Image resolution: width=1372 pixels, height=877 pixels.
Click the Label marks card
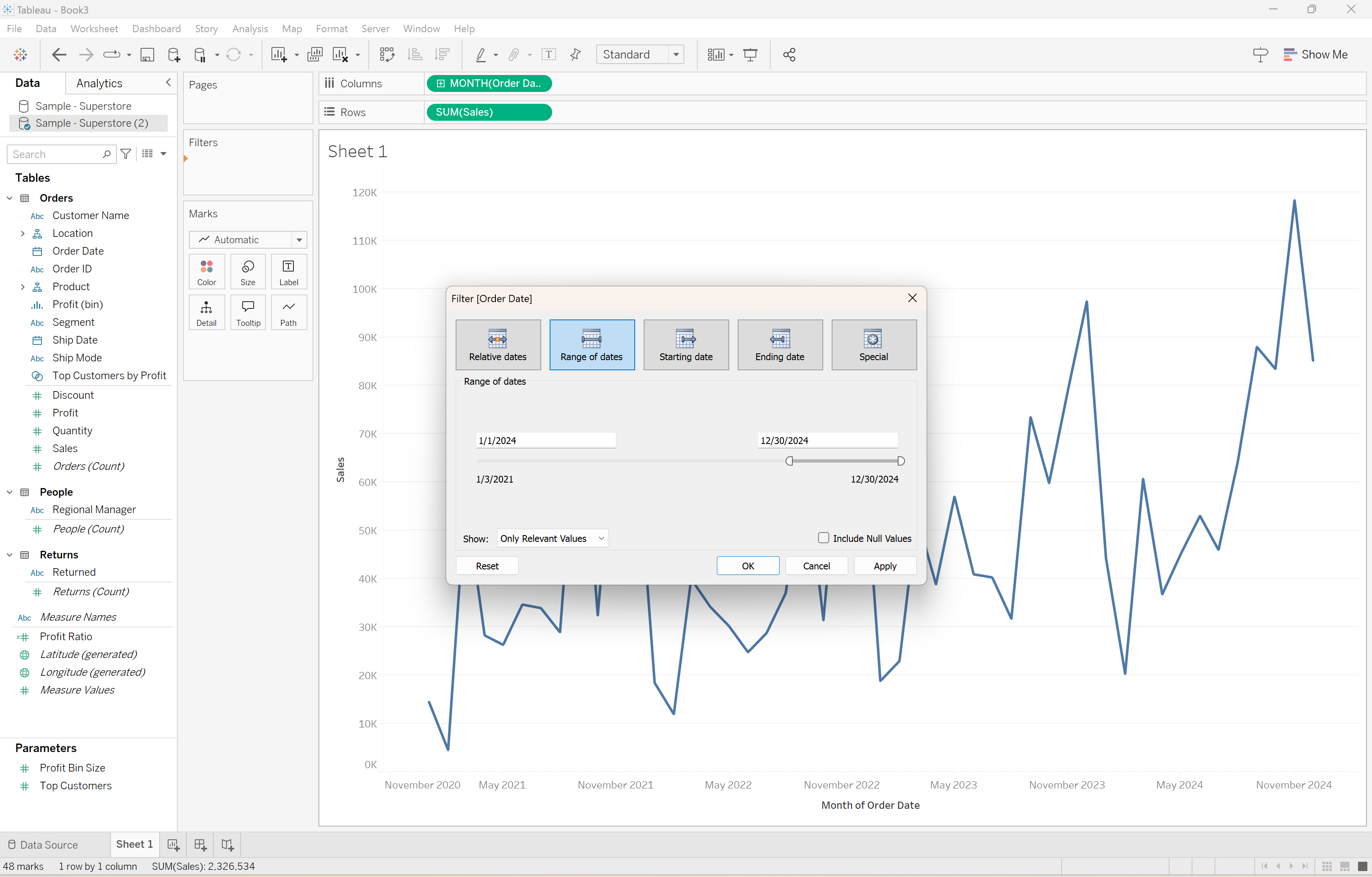289,272
